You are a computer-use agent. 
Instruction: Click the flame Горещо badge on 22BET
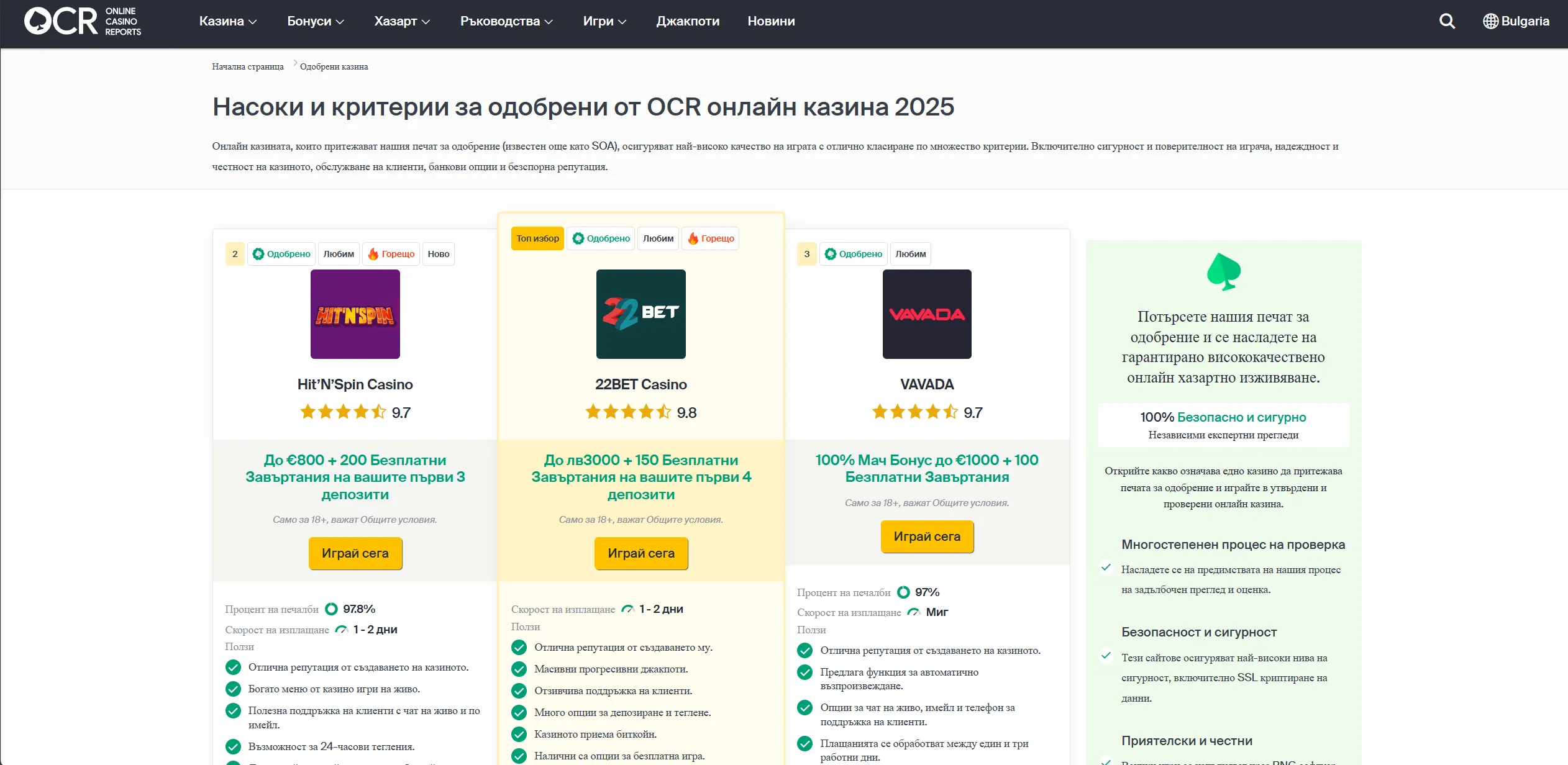click(710, 238)
